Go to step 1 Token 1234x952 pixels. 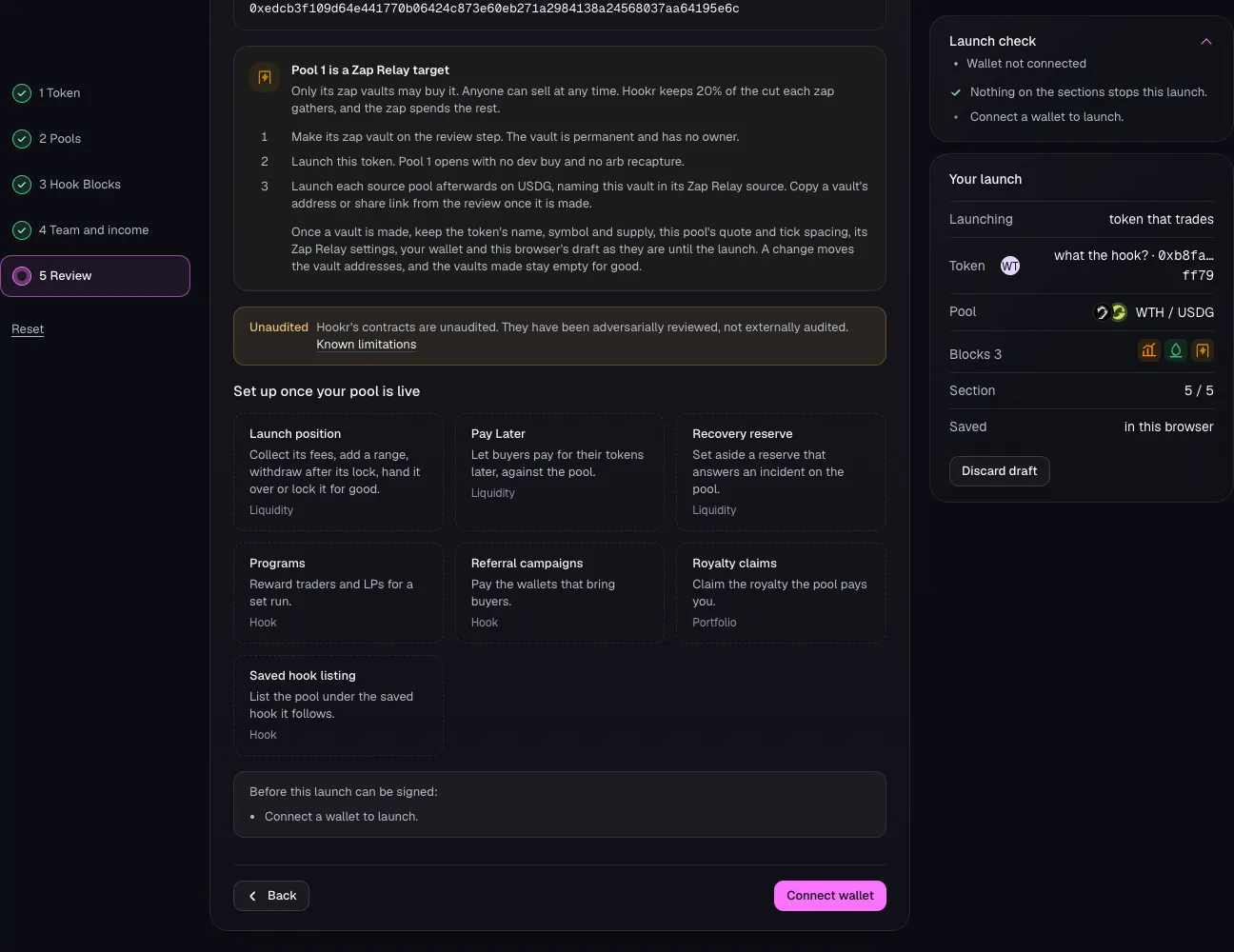click(95, 93)
